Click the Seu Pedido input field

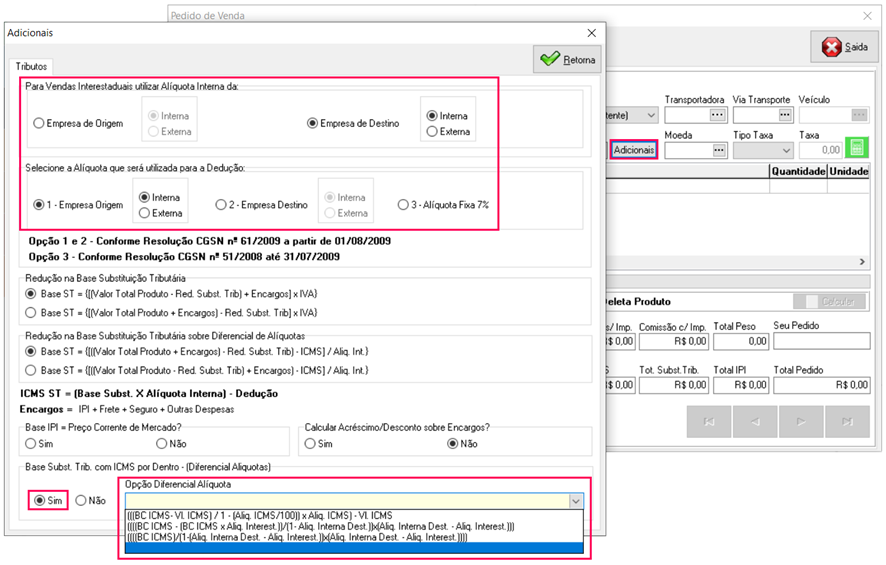(820, 341)
